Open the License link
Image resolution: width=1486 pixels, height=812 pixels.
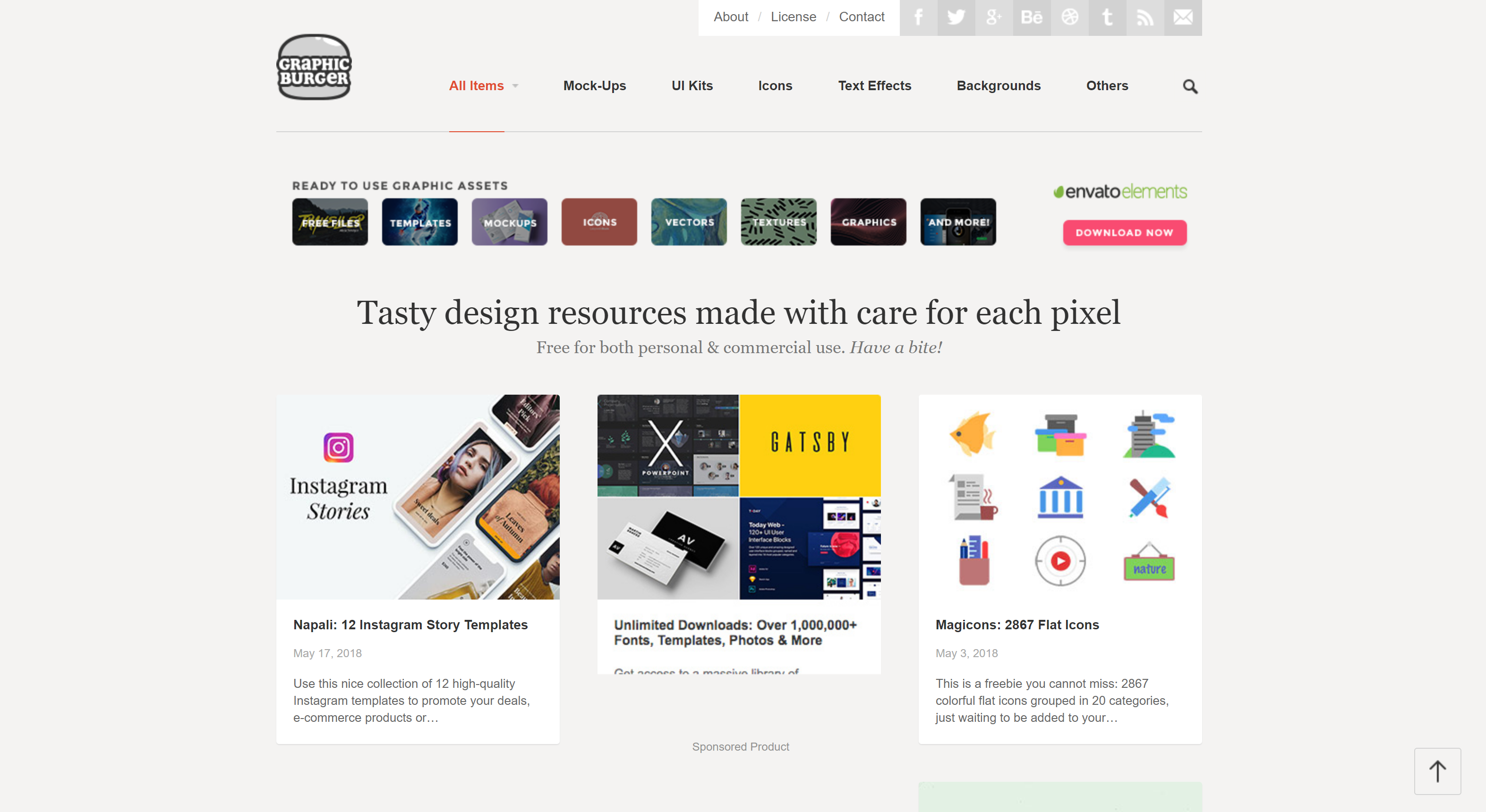[793, 17]
